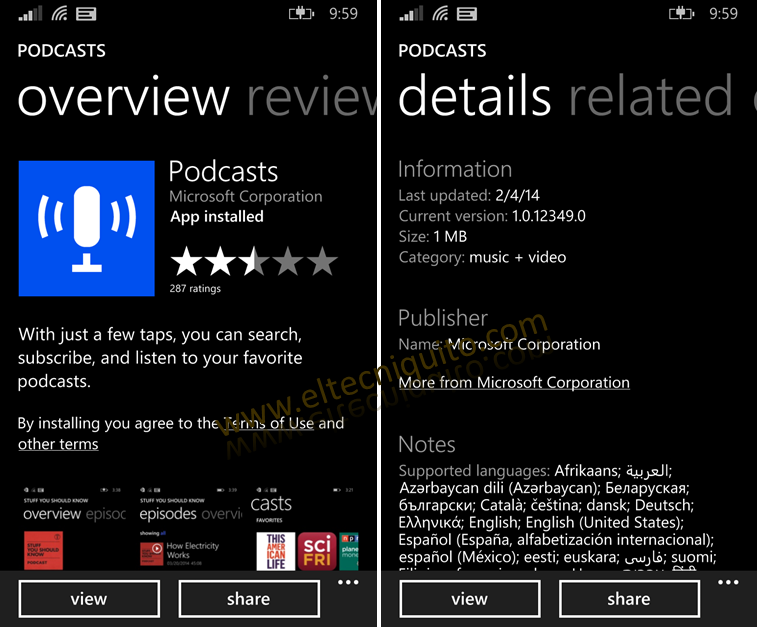
Task: Tap the PODCASTS header on the left screen
Action: [62, 51]
